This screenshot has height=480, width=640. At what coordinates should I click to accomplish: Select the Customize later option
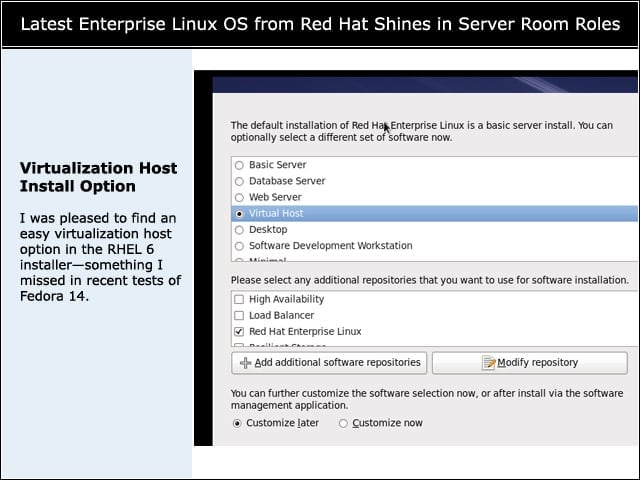237,424
